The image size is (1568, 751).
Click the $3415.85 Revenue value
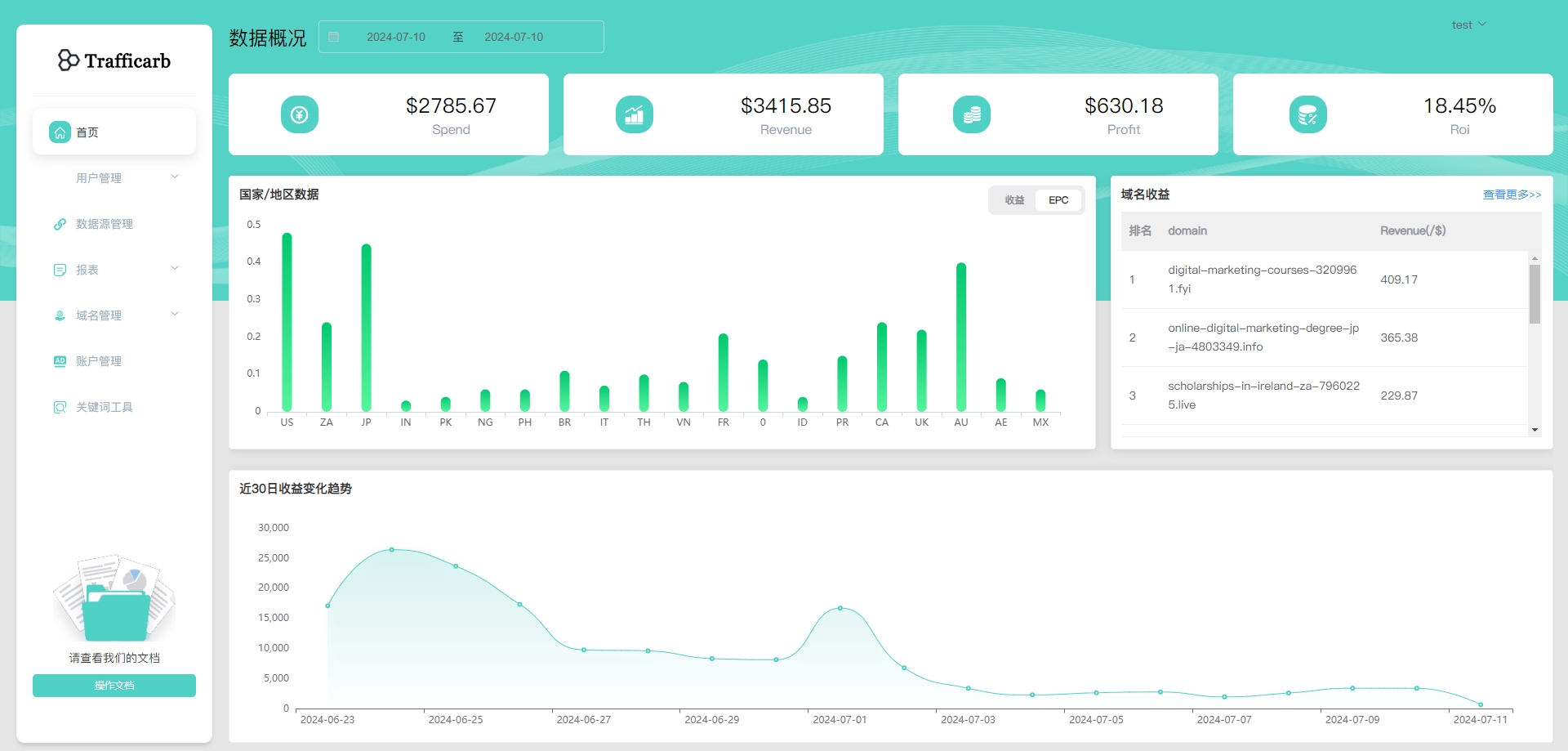click(786, 106)
